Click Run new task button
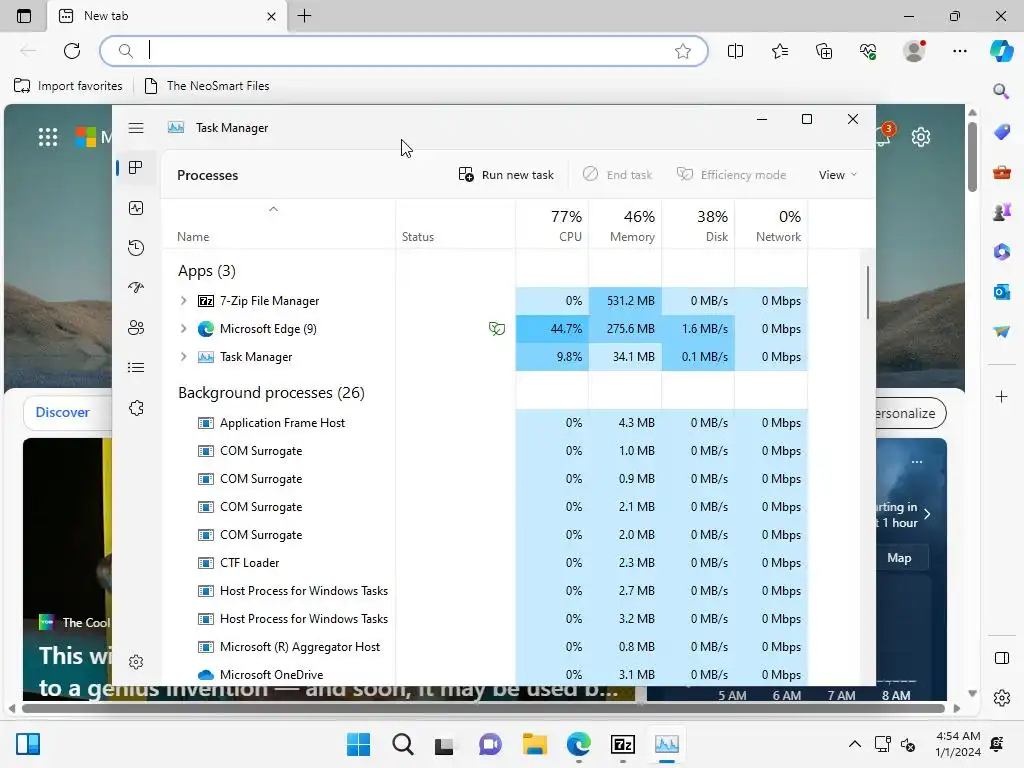 (506, 175)
